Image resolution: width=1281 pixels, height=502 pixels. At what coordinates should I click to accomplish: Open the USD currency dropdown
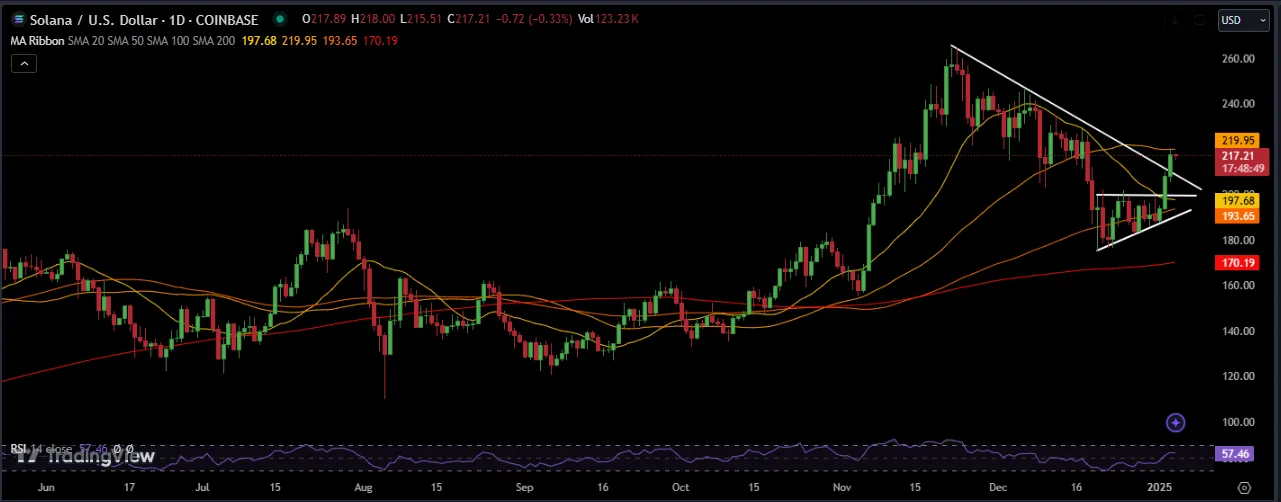[x=1243, y=19]
